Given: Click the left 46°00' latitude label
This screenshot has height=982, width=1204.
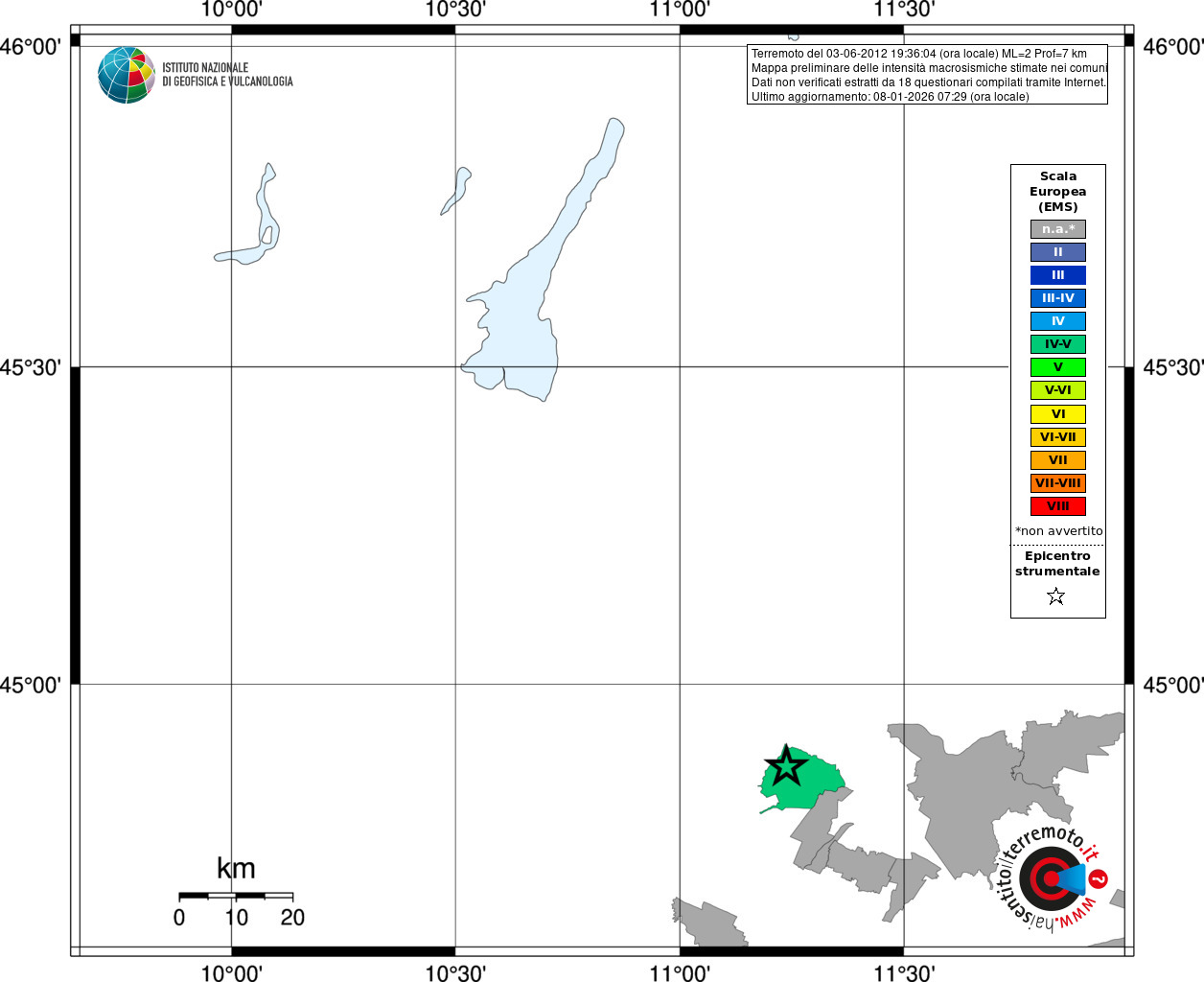Looking at the screenshot, I should point(31,47).
